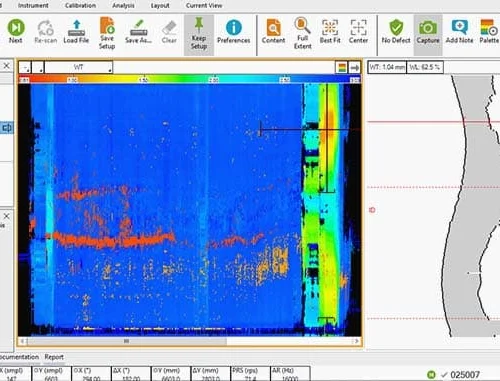Click the Best Fit icon
Screen dimensions: 500x381
(330, 27)
